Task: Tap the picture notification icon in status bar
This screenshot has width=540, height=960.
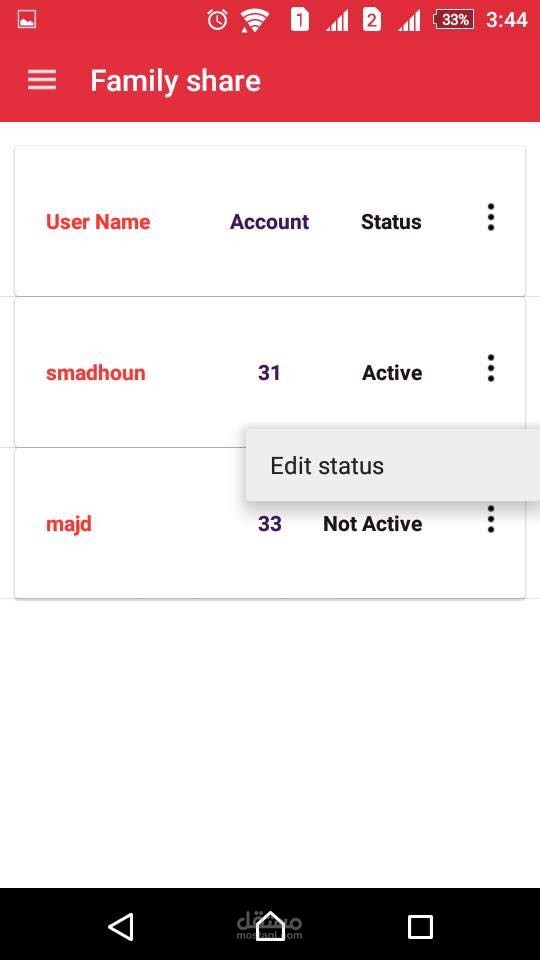Action: [x=27, y=20]
